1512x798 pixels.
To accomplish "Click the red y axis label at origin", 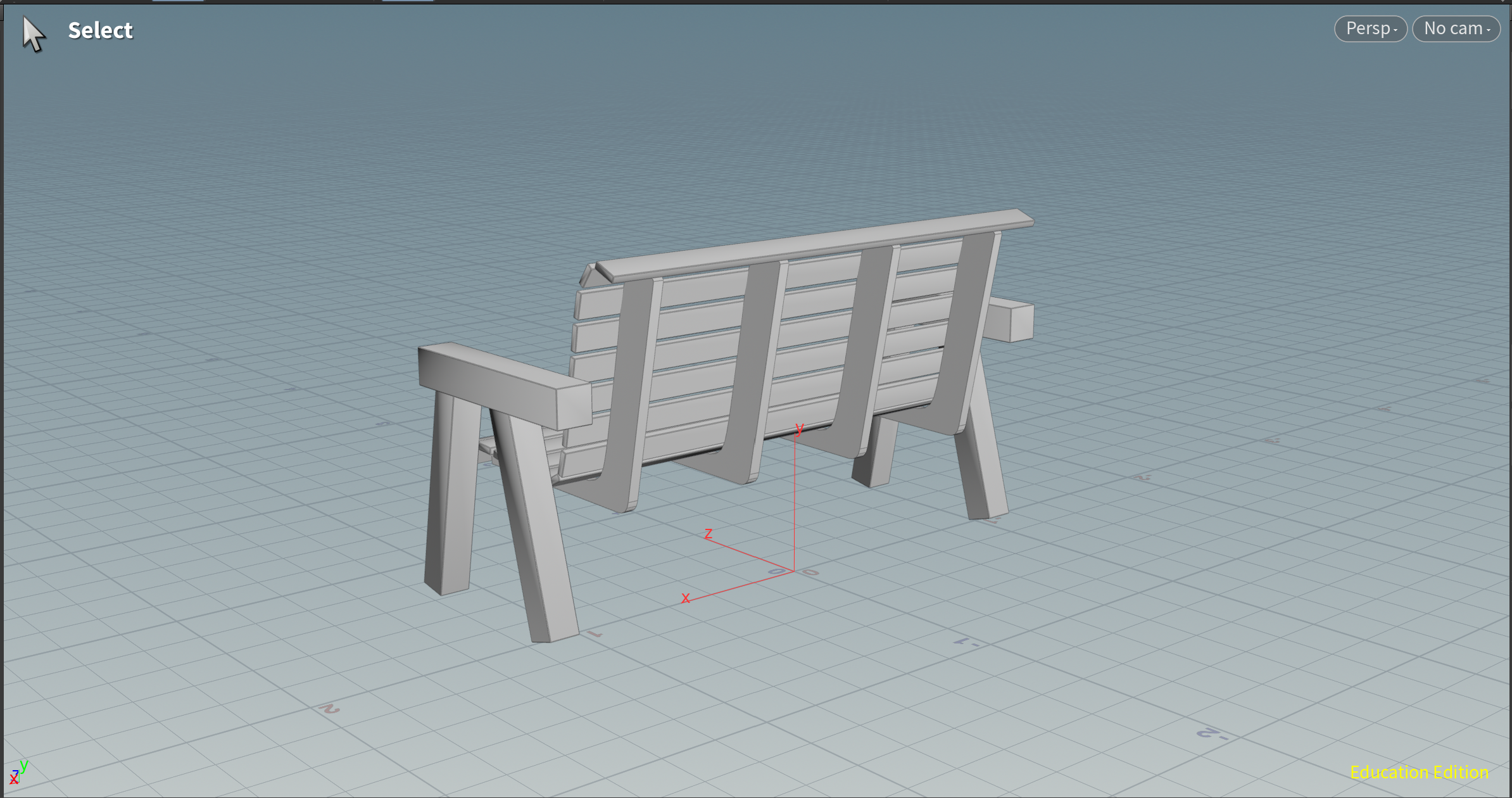I will (x=800, y=428).
